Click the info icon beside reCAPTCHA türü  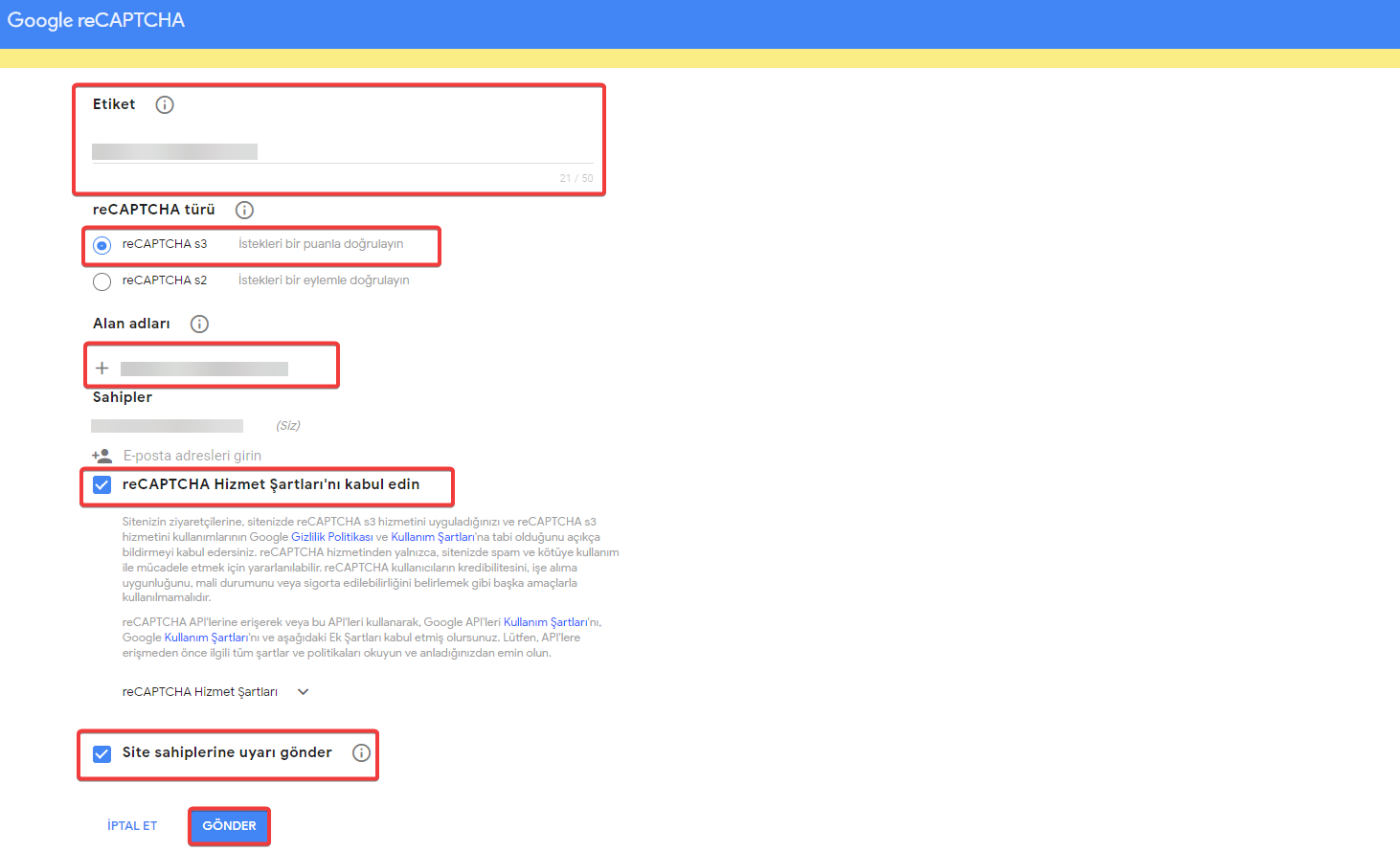click(244, 210)
